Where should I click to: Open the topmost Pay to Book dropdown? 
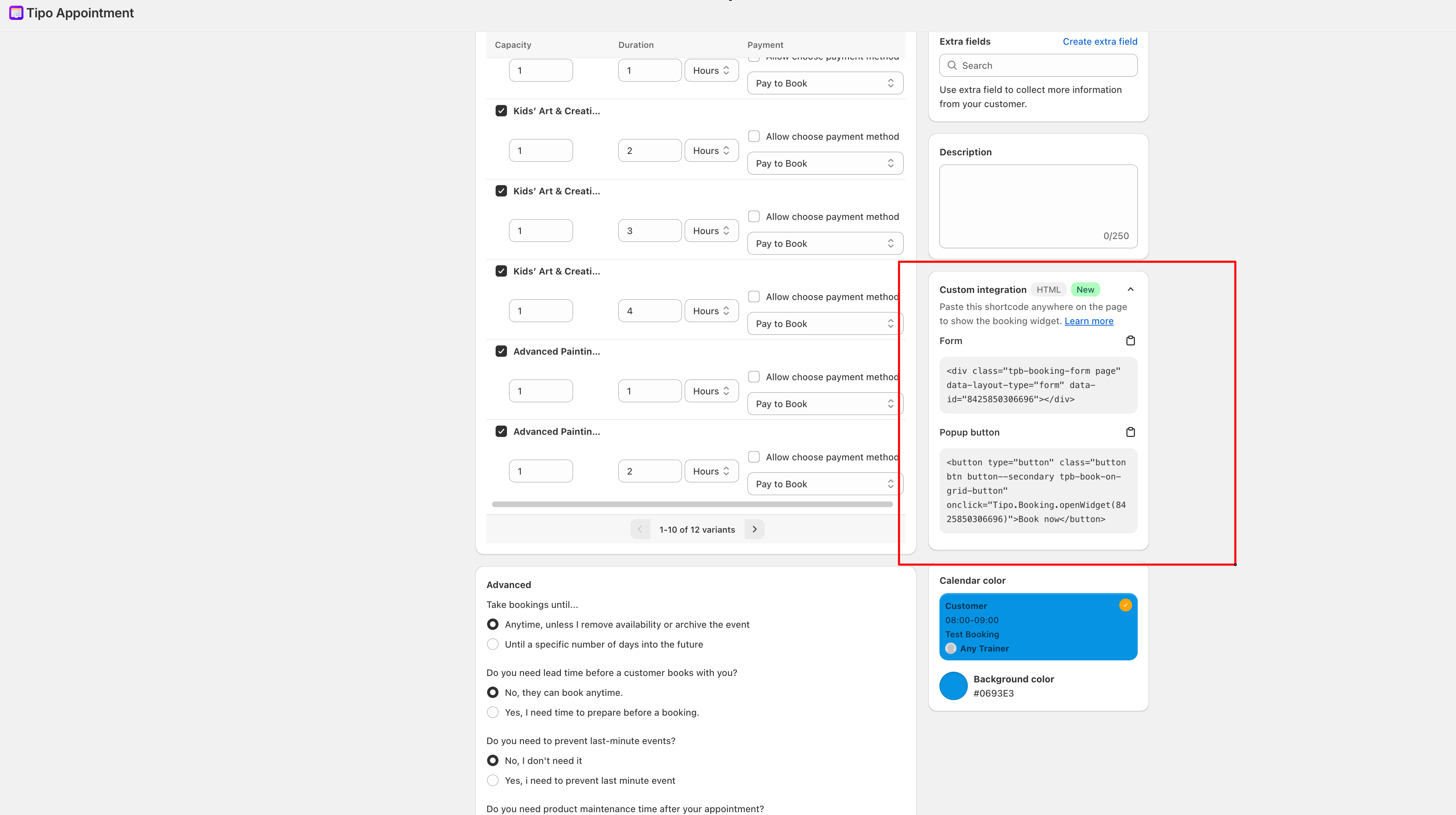(825, 83)
